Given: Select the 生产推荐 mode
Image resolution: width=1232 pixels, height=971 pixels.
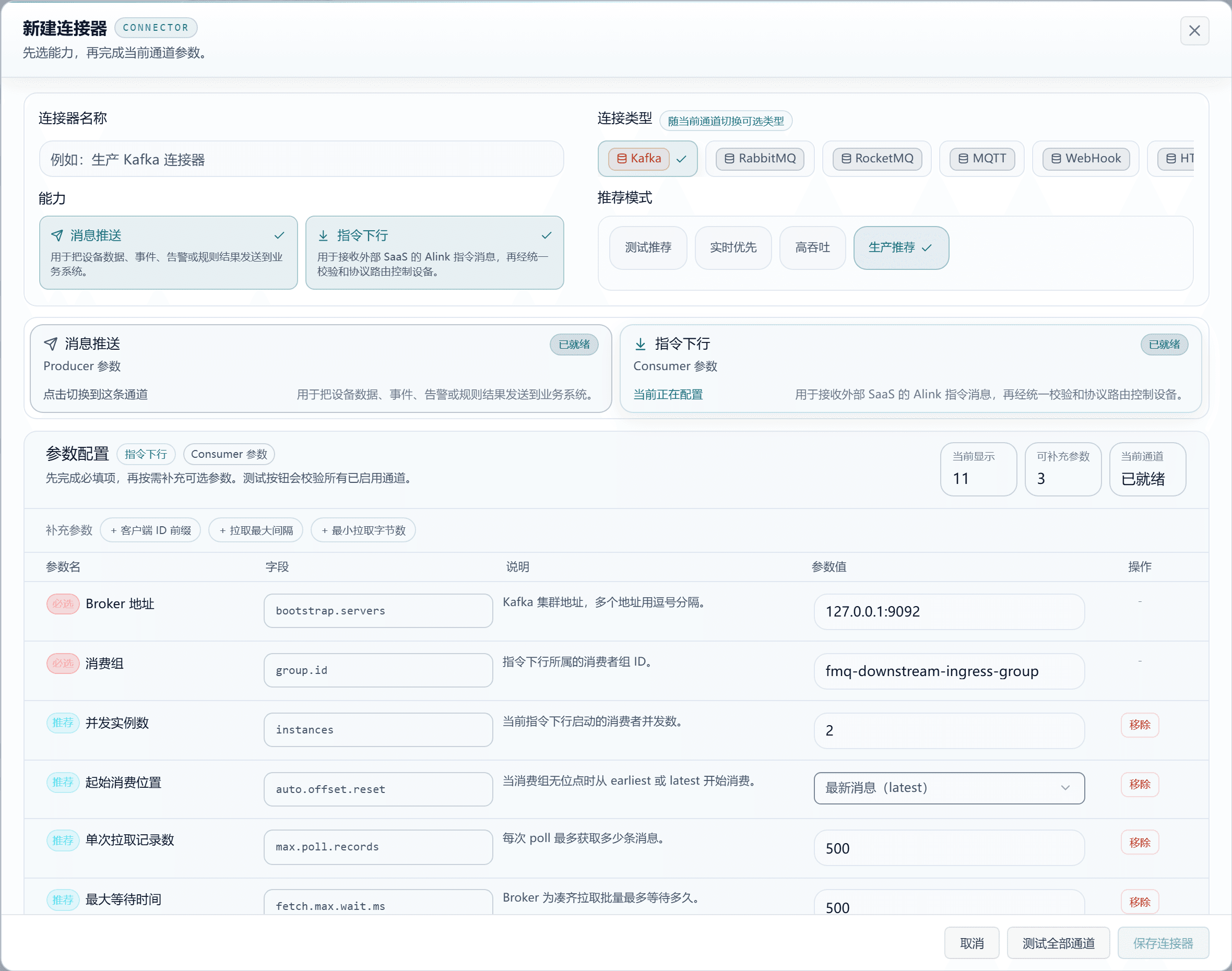Looking at the screenshot, I should (901, 247).
